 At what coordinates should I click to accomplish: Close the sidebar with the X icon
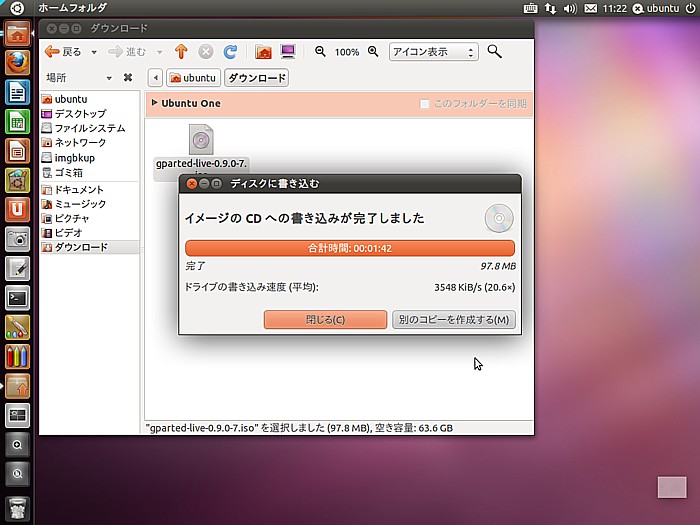[128, 78]
